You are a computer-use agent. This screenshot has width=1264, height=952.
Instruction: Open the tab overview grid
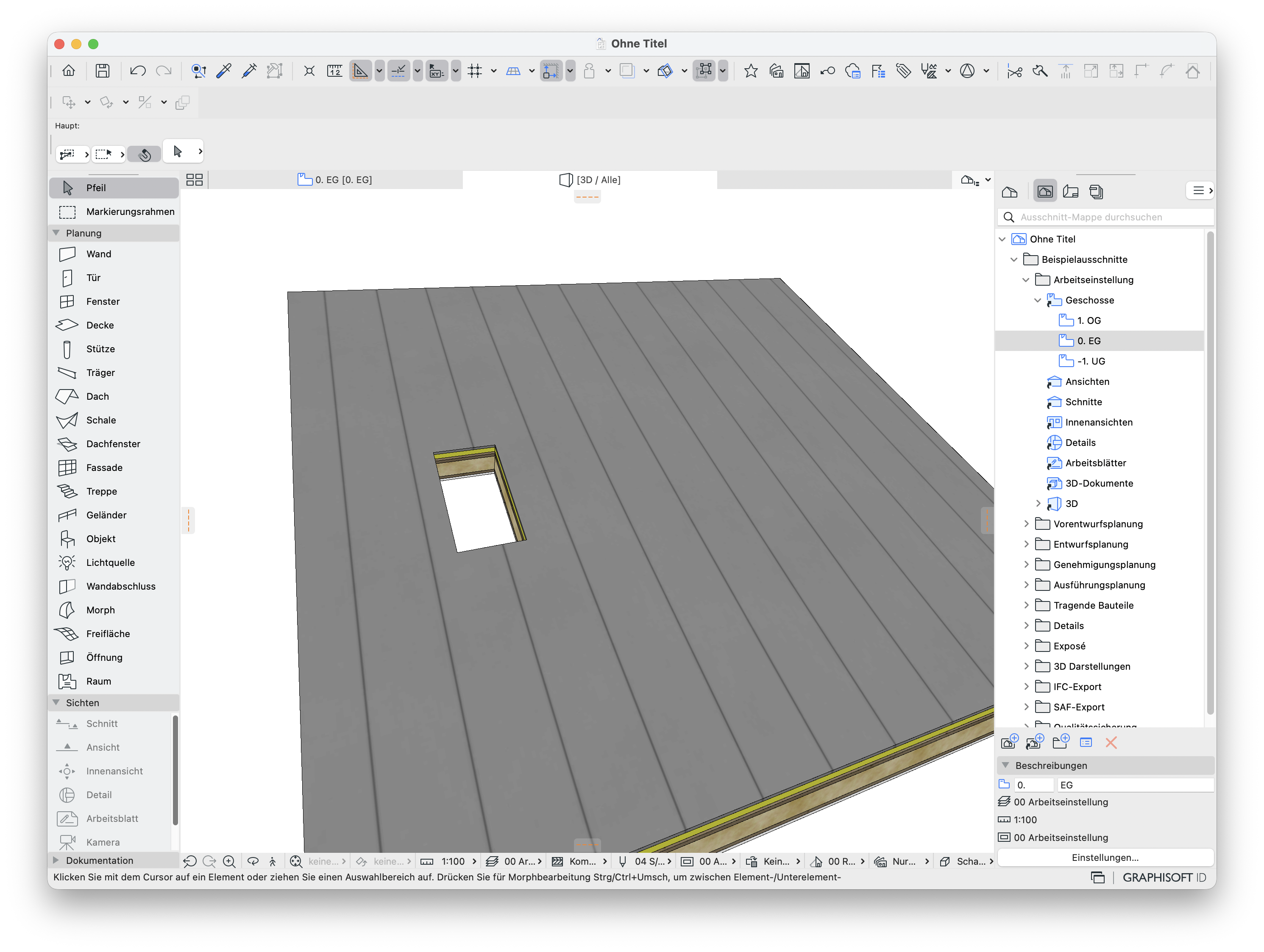pos(194,179)
